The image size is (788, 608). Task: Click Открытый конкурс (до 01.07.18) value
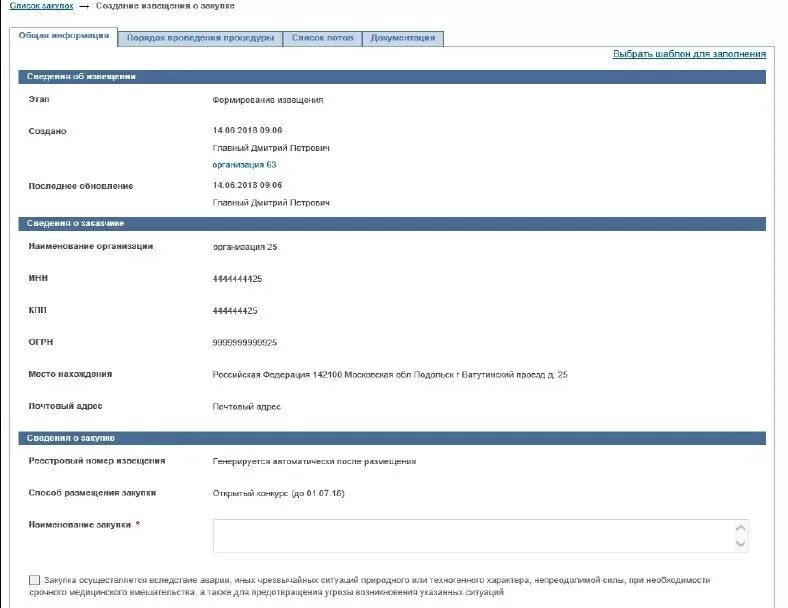point(278,493)
